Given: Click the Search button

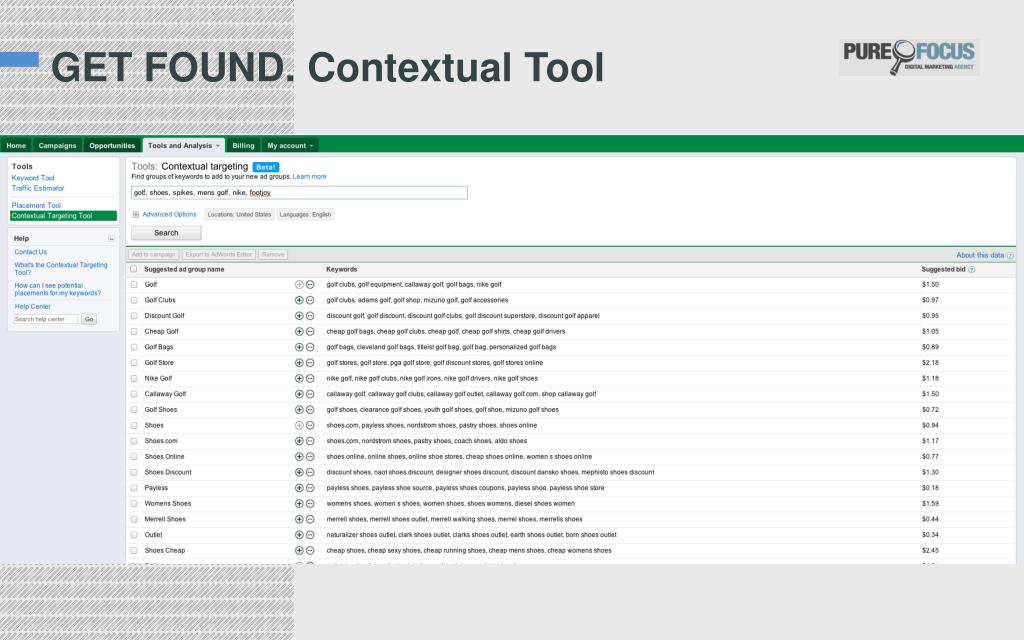Looking at the screenshot, I should tap(166, 233).
